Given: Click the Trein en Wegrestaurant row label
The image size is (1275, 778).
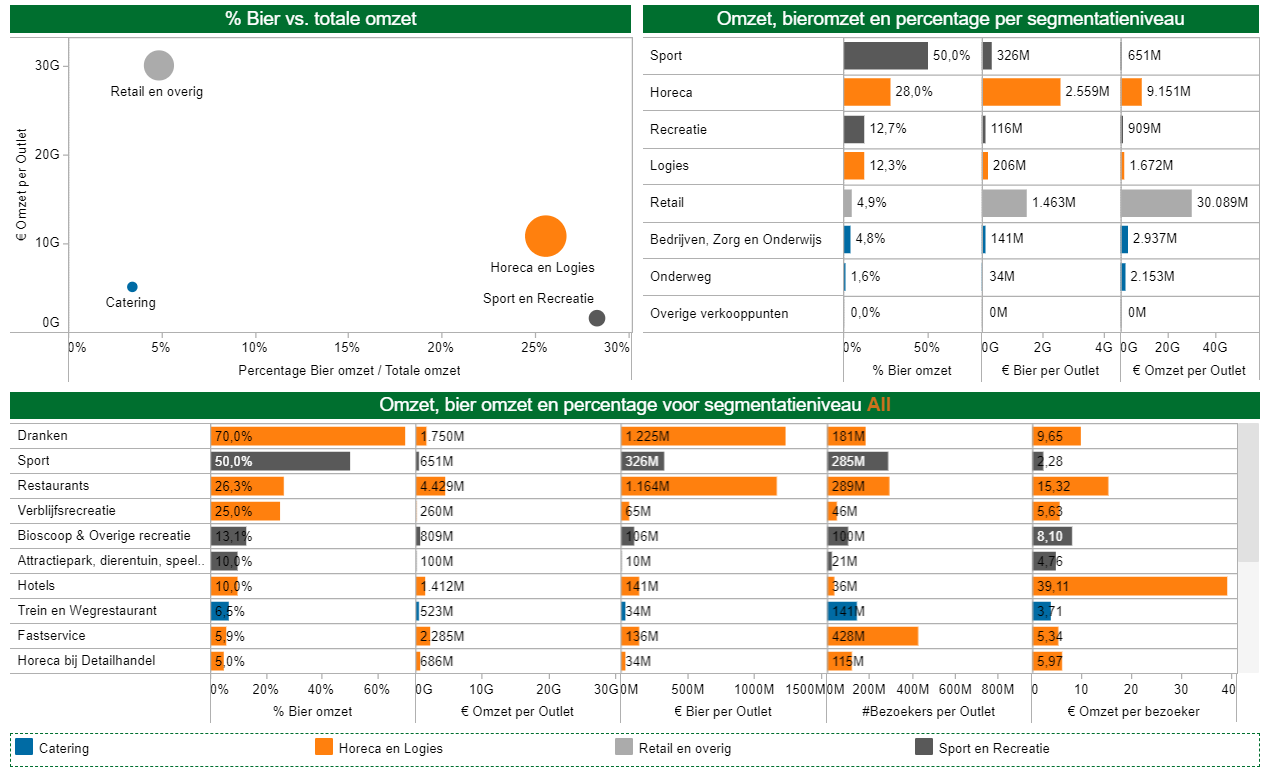Looking at the screenshot, I should (x=87, y=611).
